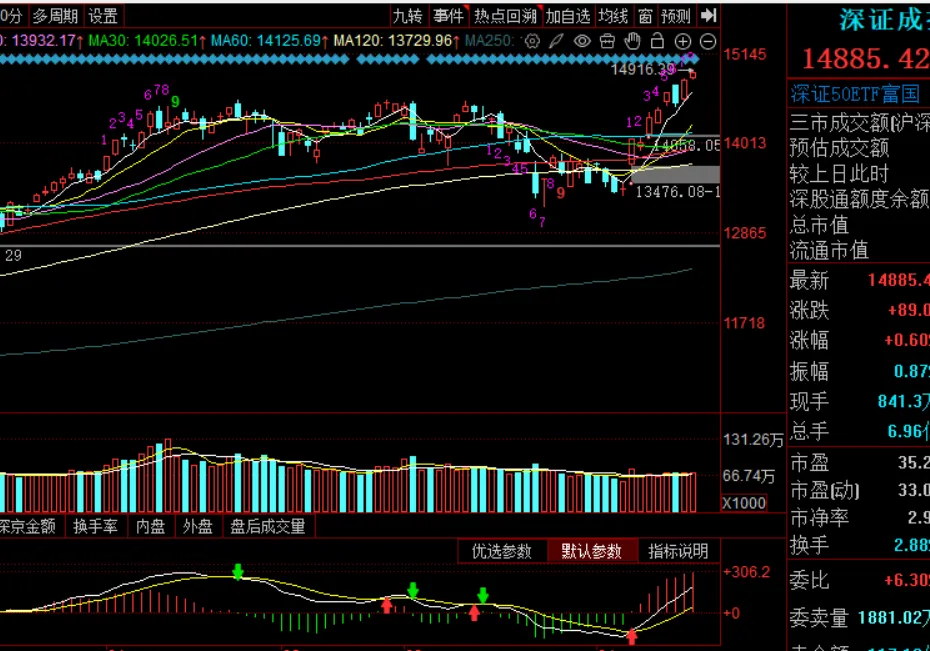Switch to the 内盘 tab
930x651 pixels.
click(x=151, y=526)
